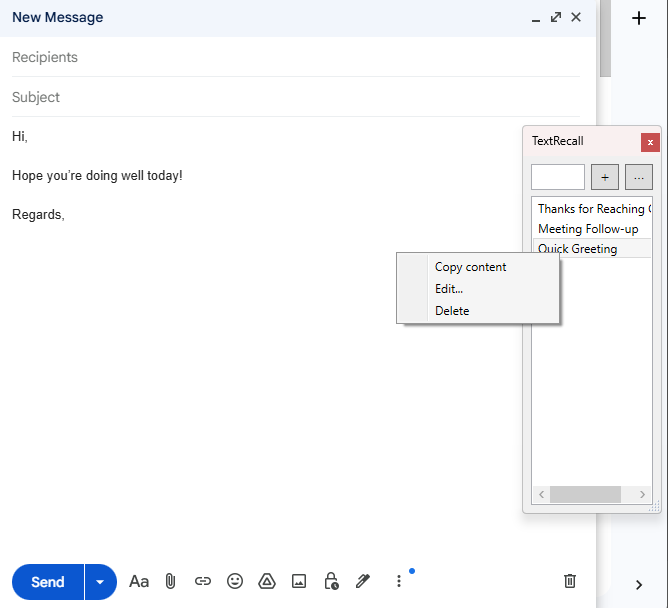668x608 pixels.
Task: Click the insert photo icon
Action: click(x=299, y=581)
